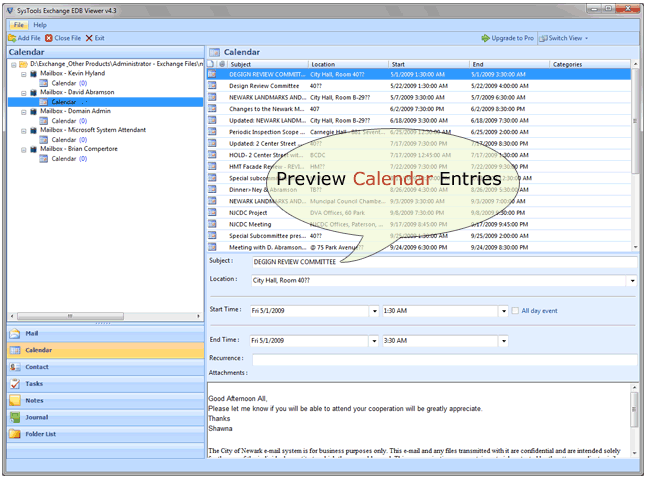
Task: Collapse the Mailbox - Brian Compertore node
Action: [24, 150]
